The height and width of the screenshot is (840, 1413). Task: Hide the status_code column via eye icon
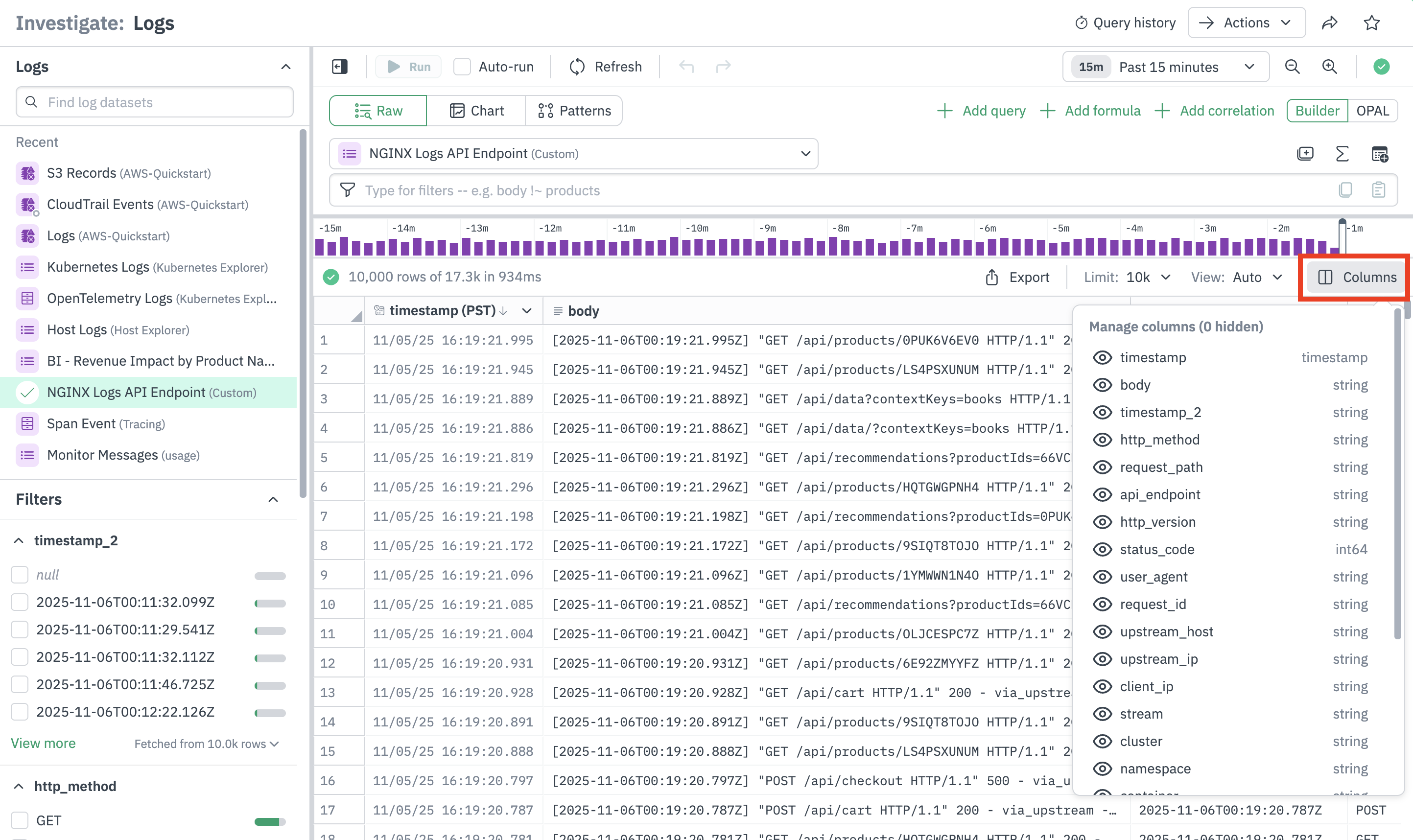point(1102,549)
